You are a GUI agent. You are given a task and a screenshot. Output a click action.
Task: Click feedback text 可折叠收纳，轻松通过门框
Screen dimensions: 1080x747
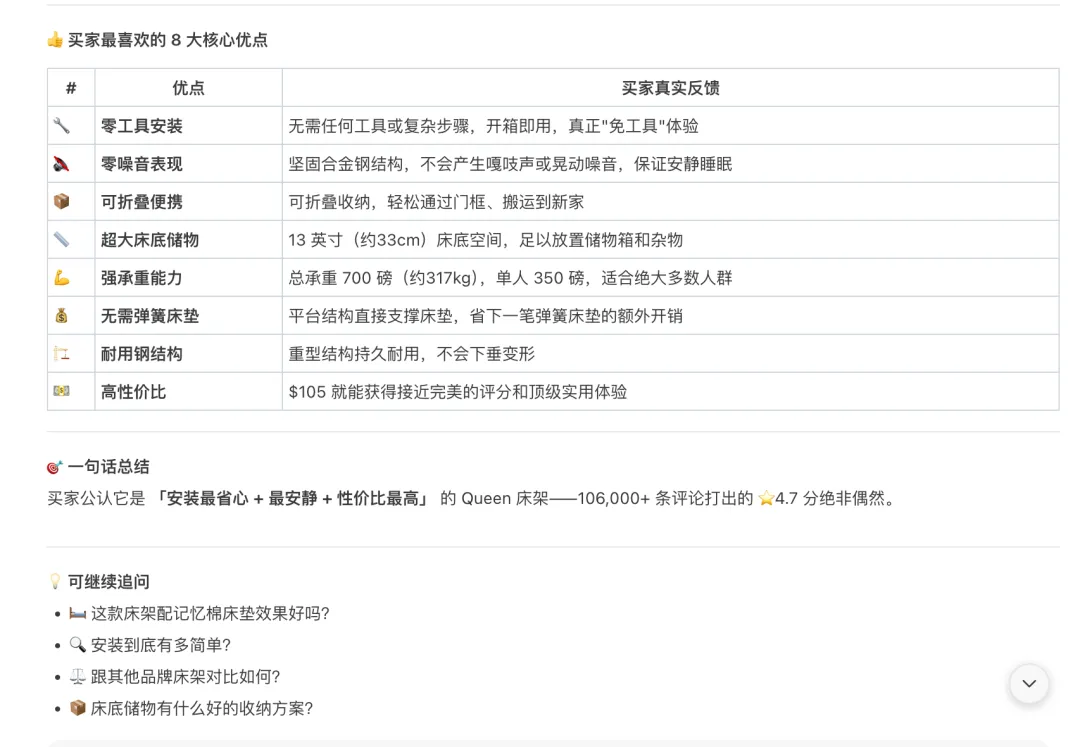click(387, 202)
